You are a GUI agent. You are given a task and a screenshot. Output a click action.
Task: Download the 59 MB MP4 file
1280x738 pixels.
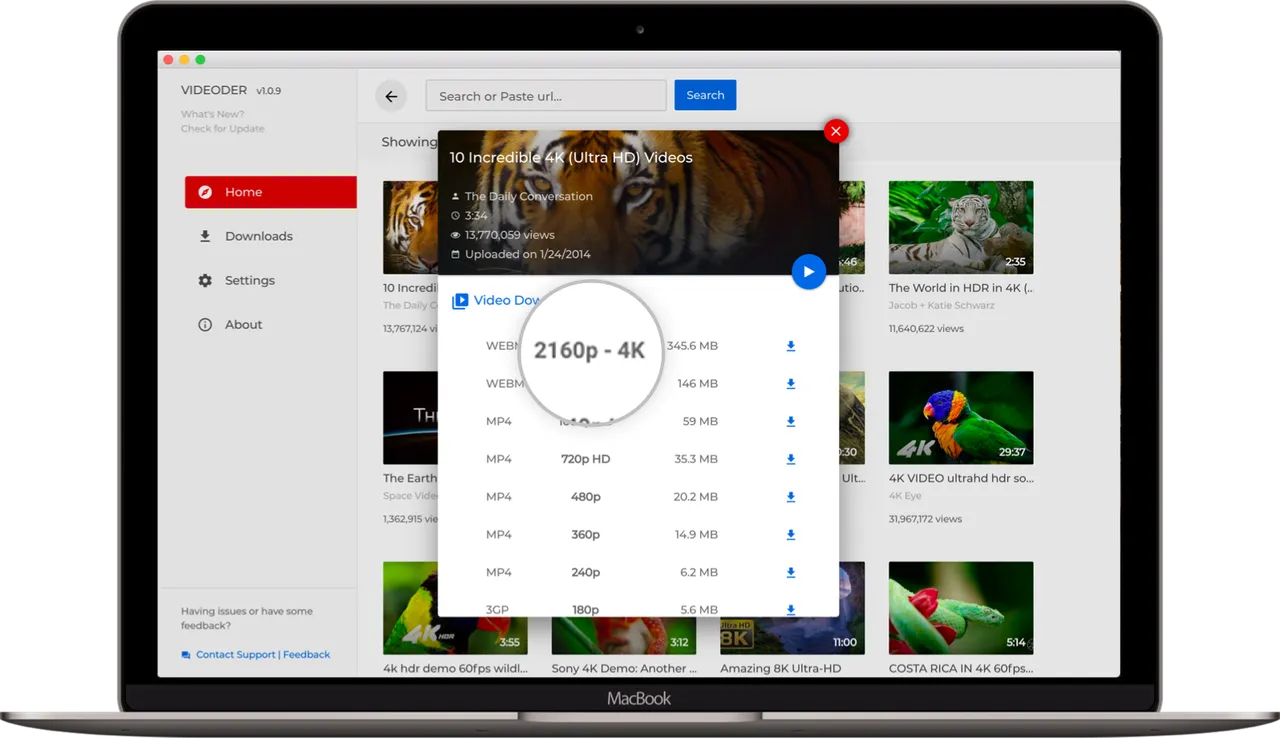coord(790,422)
